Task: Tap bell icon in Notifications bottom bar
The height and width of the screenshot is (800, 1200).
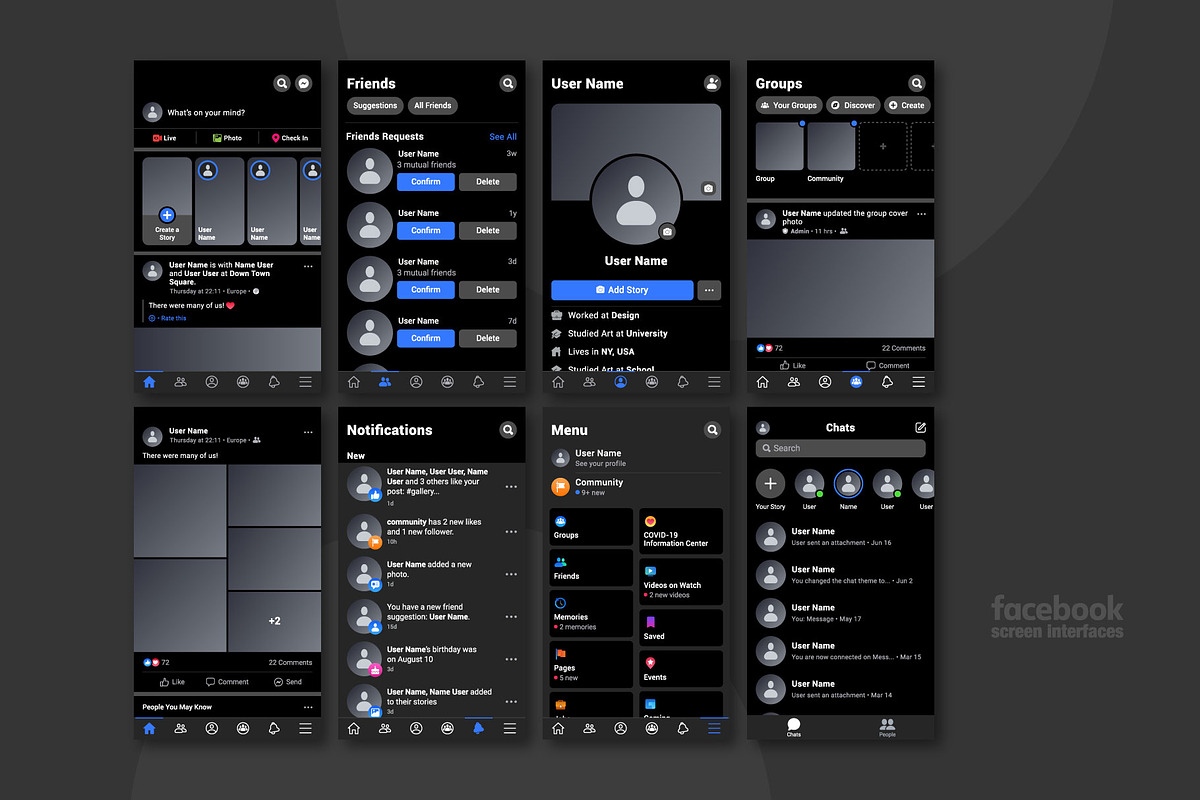Action: tap(478, 728)
